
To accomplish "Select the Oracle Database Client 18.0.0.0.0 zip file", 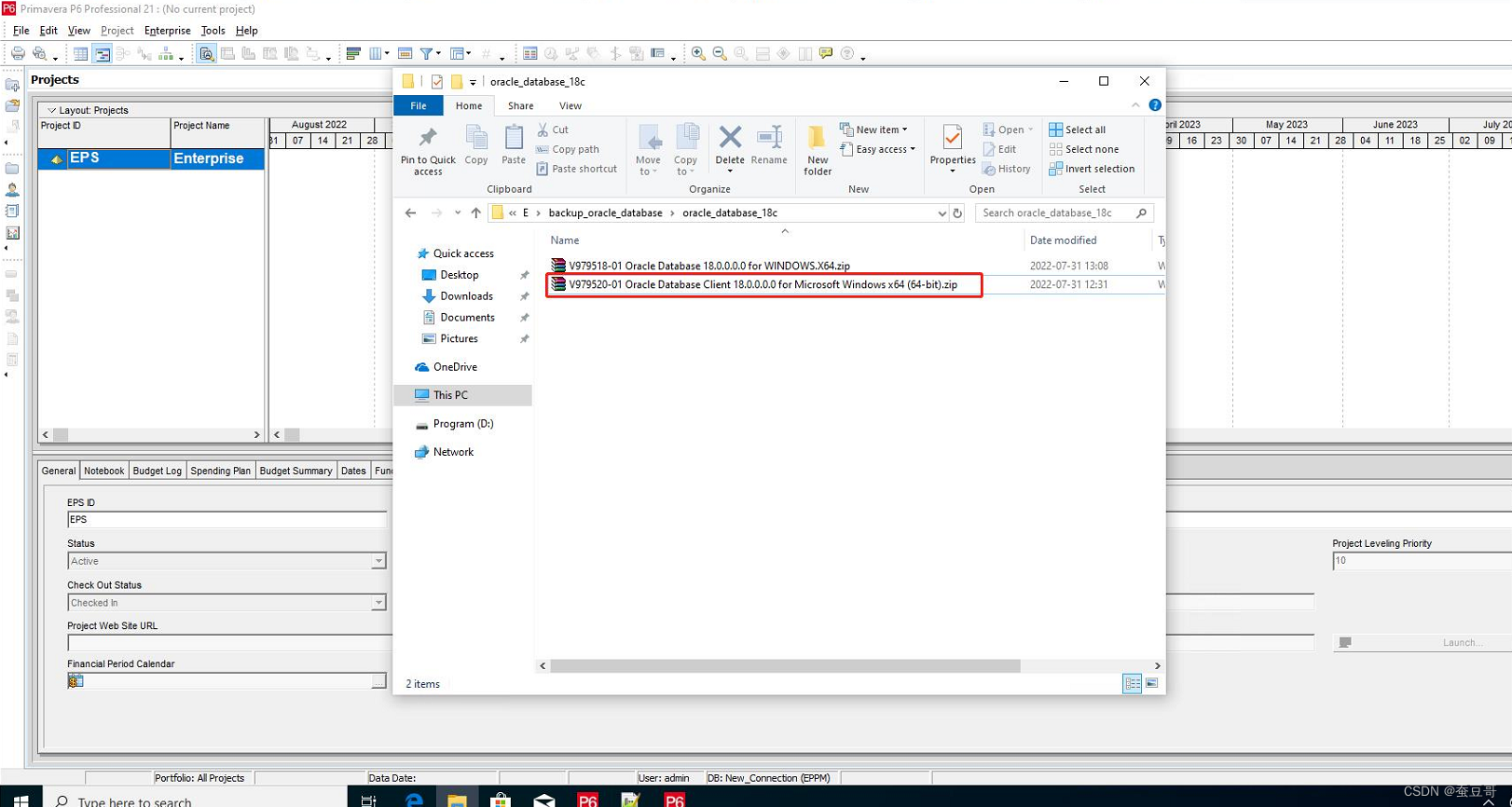I will (x=763, y=285).
